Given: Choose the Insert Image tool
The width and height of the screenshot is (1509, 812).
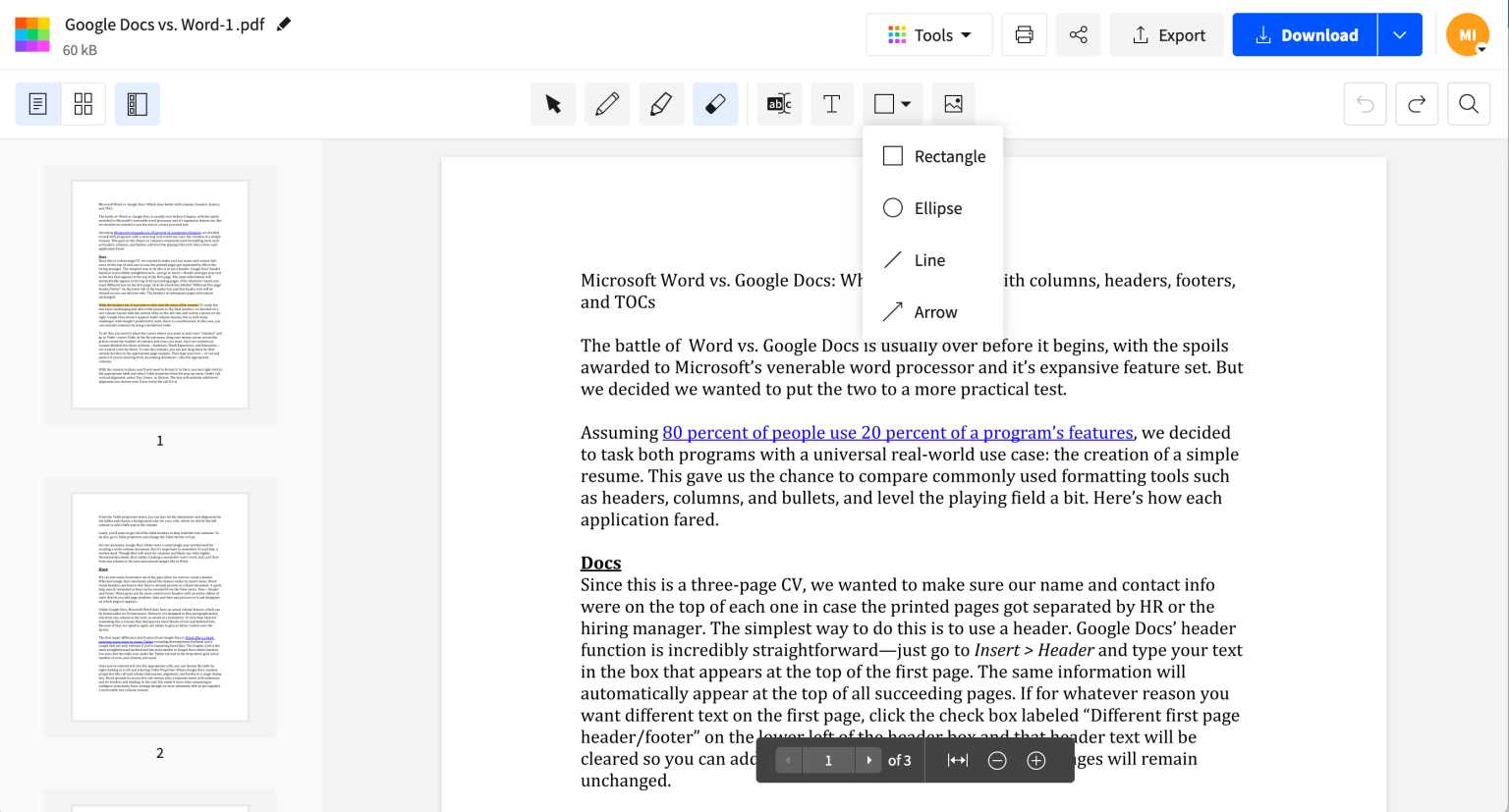Looking at the screenshot, I should point(953,103).
